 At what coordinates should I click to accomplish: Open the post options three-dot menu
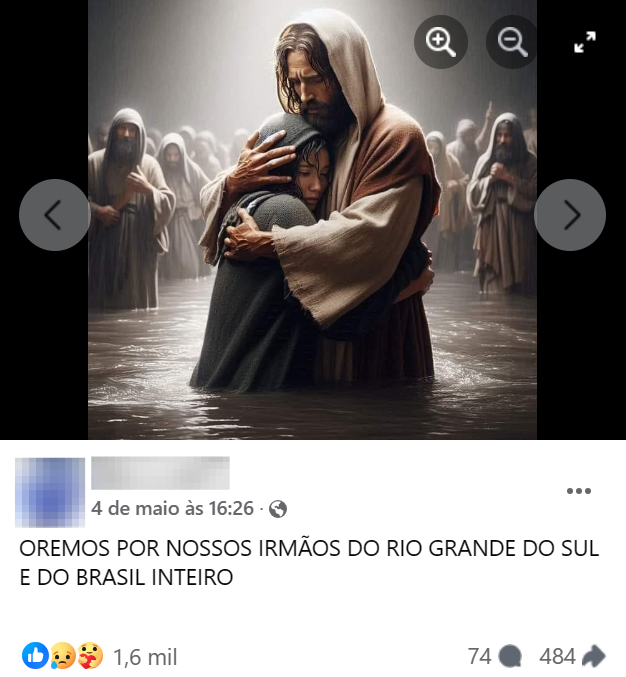pos(579,491)
